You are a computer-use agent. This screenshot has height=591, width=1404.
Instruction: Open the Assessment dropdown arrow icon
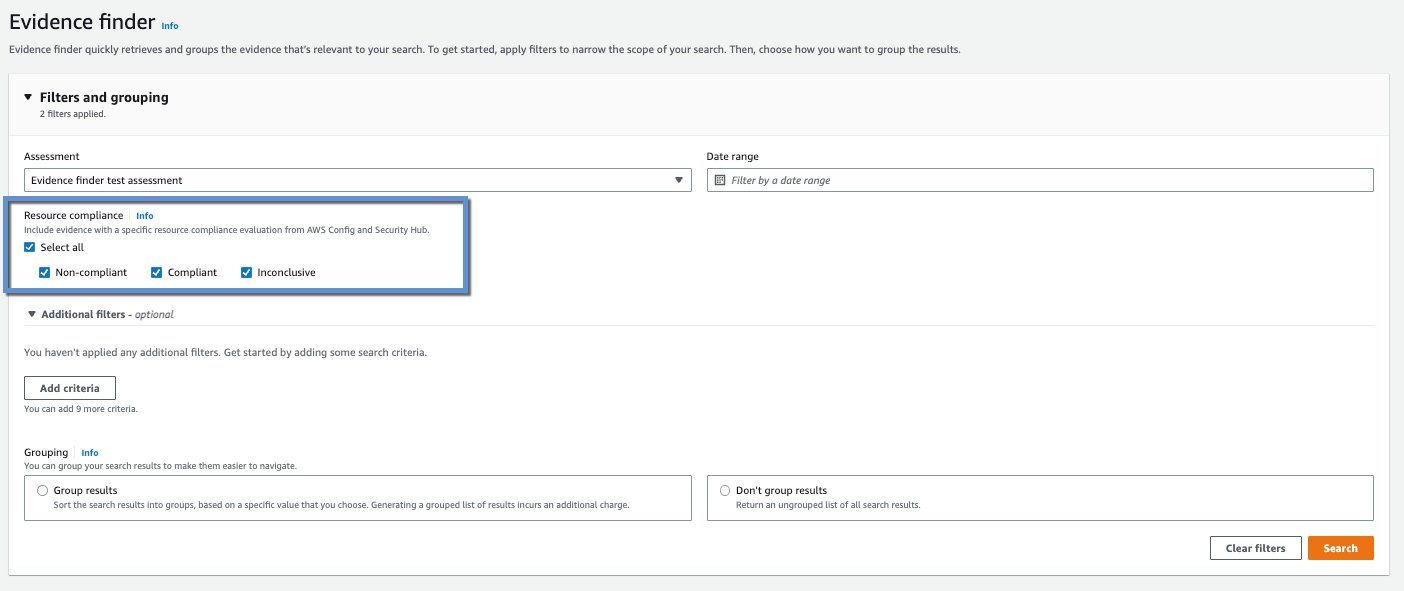coord(679,179)
